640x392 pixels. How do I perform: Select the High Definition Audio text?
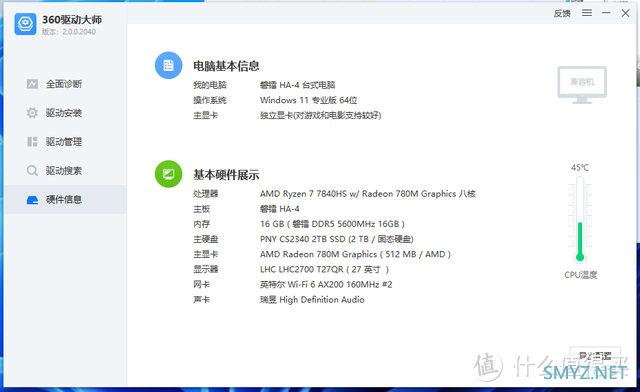(312, 300)
